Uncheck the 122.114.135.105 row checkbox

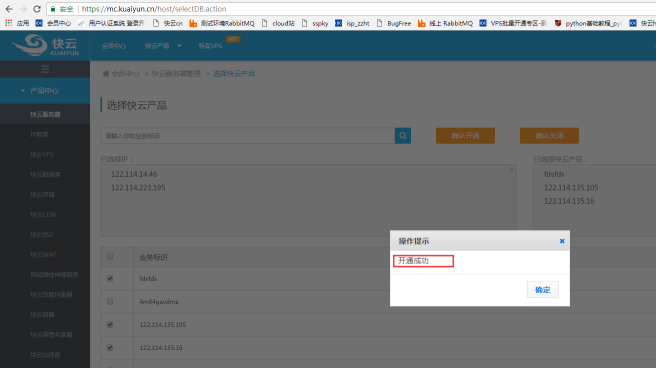[110, 324]
